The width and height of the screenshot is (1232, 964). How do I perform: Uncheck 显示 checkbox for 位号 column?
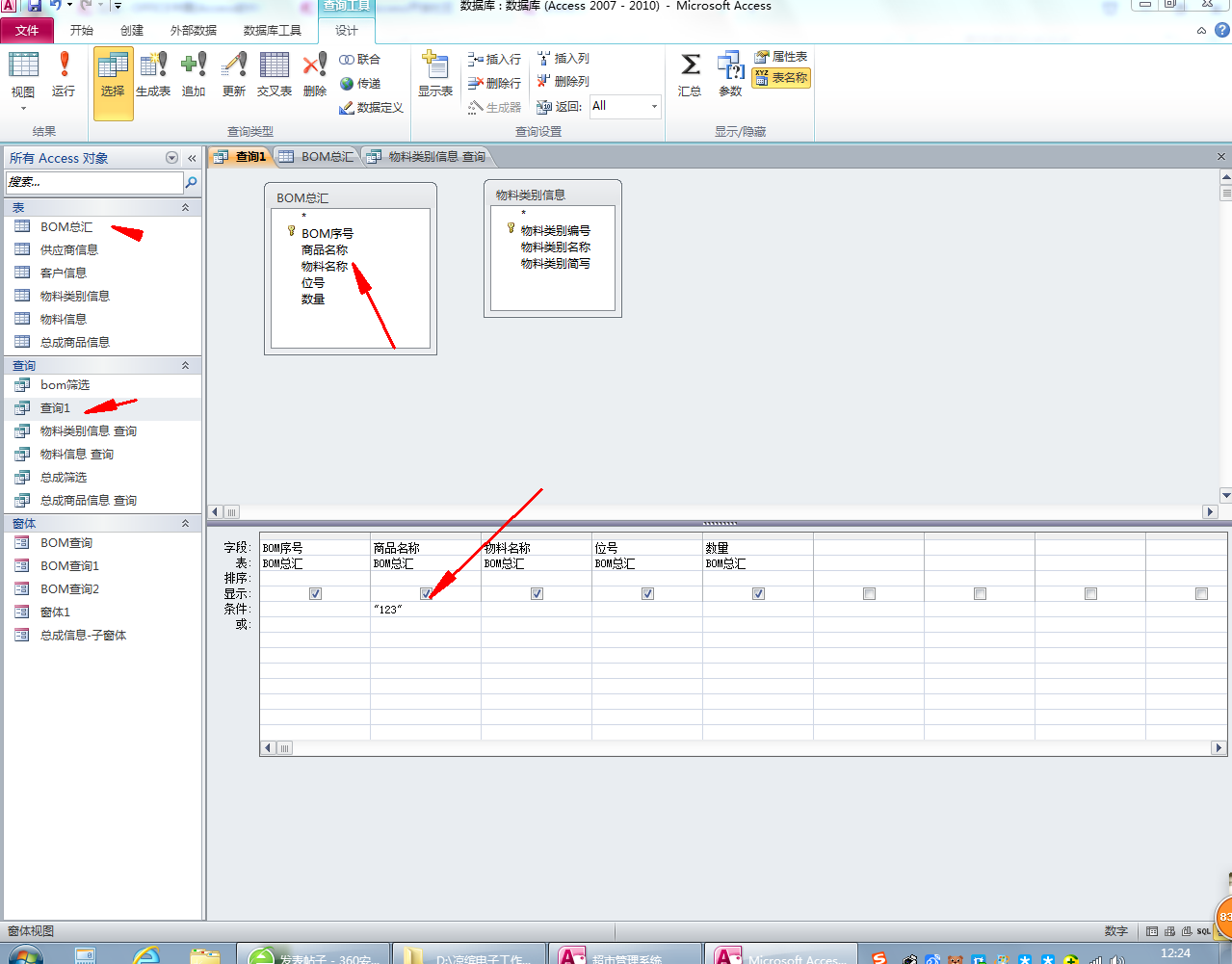tap(647, 593)
